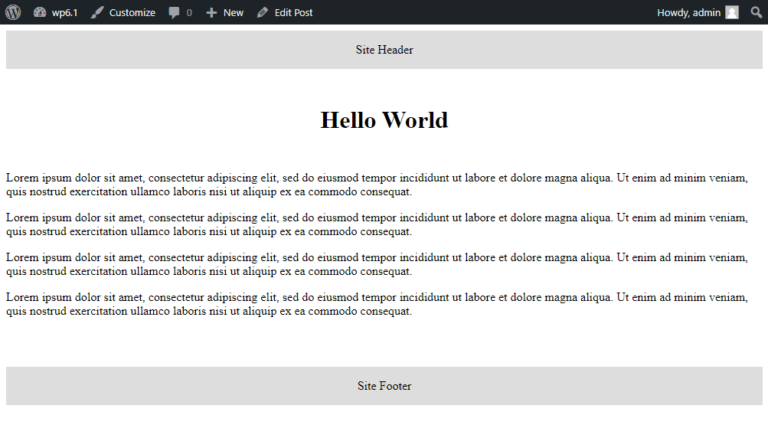Open the Customize link in admin bar

[x=132, y=12]
